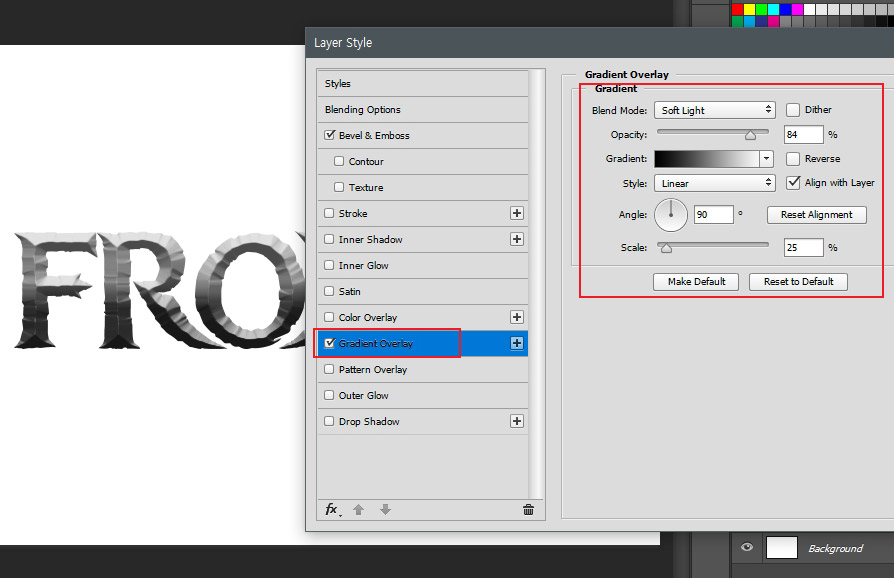Add another Stroke effect plus icon
The width and height of the screenshot is (894, 578).
pyautogui.click(x=517, y=213)
